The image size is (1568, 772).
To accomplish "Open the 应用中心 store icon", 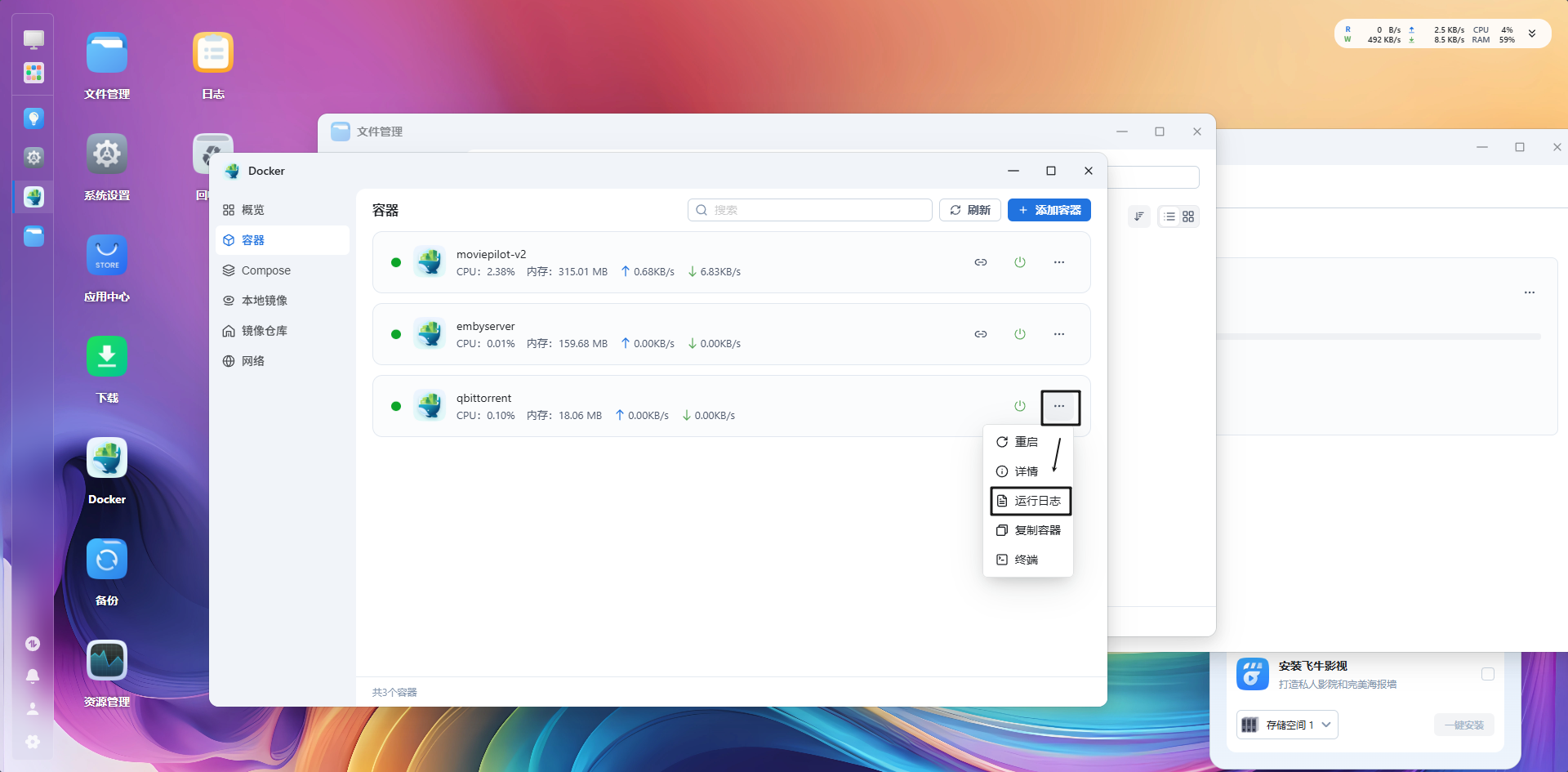I will (107, 256).
